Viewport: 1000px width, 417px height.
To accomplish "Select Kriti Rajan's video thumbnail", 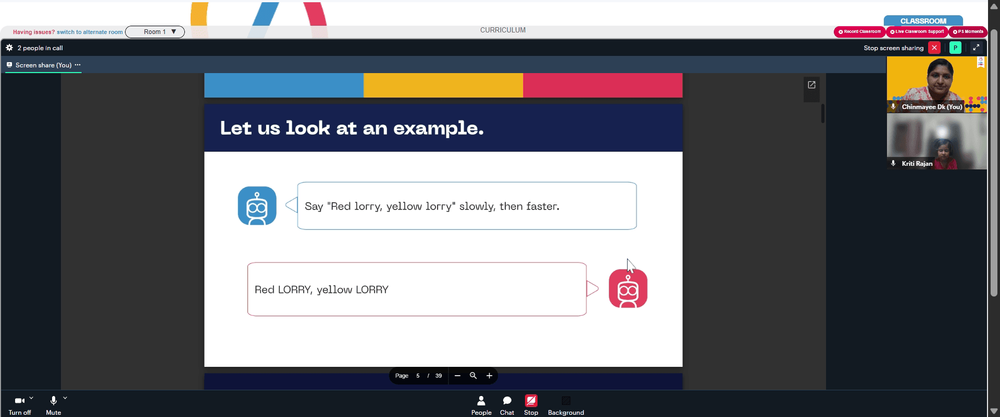I will 936,142.
